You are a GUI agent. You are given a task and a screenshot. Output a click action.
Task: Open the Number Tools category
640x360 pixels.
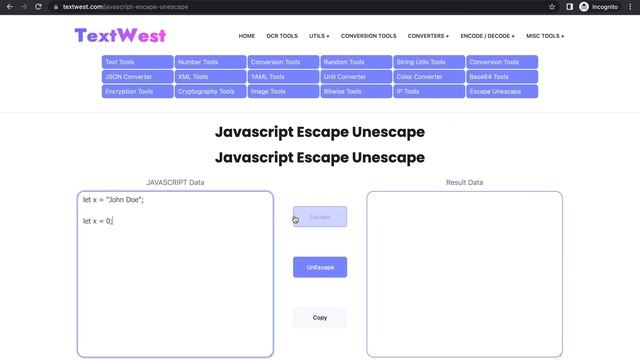(x=210, y=62)
